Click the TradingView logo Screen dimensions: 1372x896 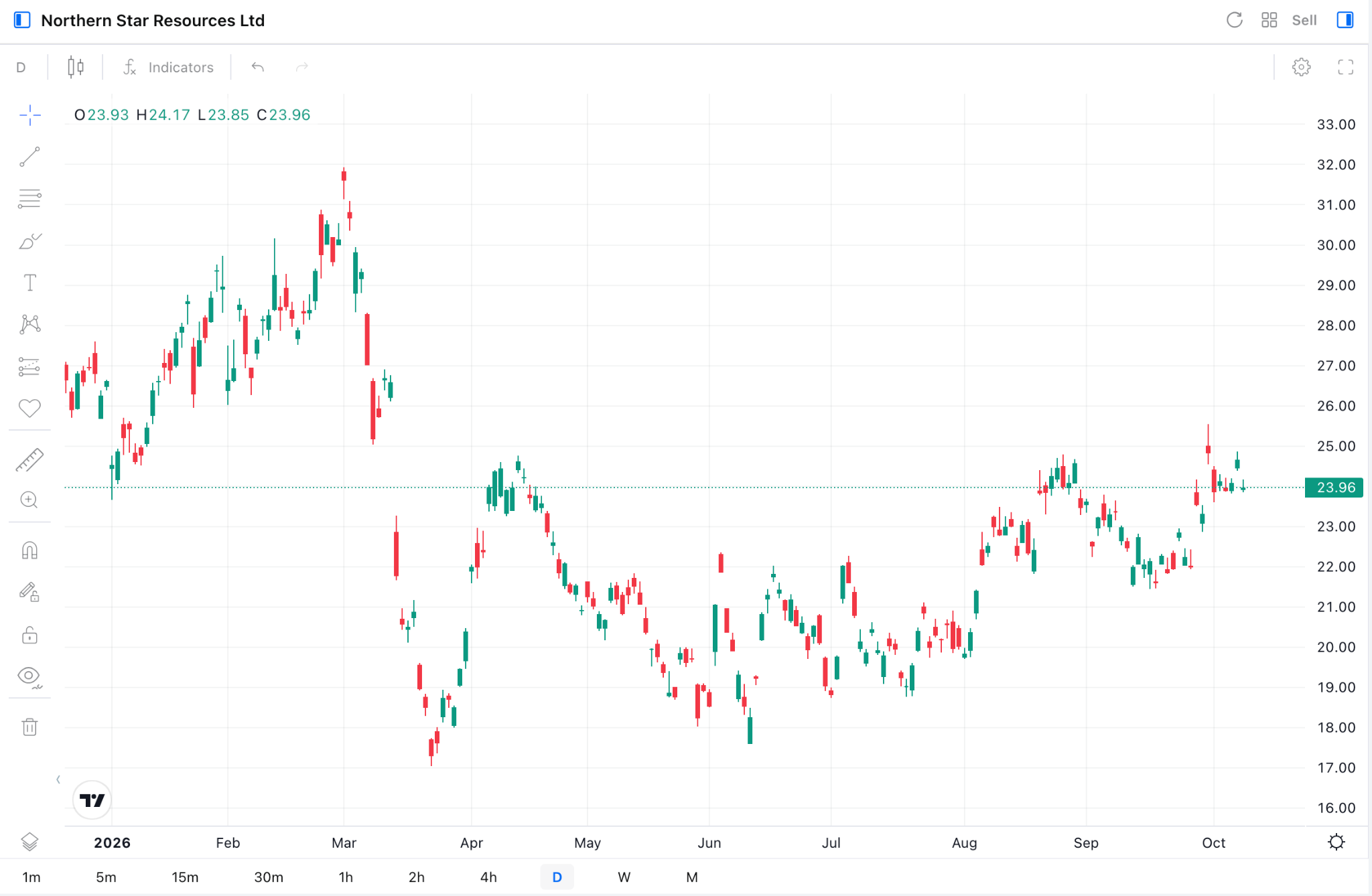pos(92,800)
